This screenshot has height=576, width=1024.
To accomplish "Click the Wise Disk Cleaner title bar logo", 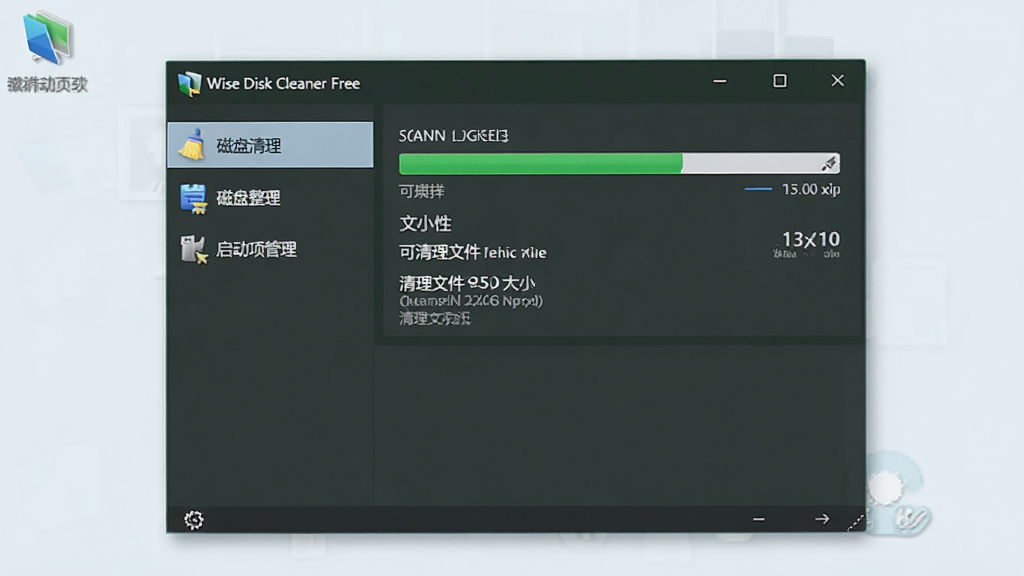I will pos(189,84).
